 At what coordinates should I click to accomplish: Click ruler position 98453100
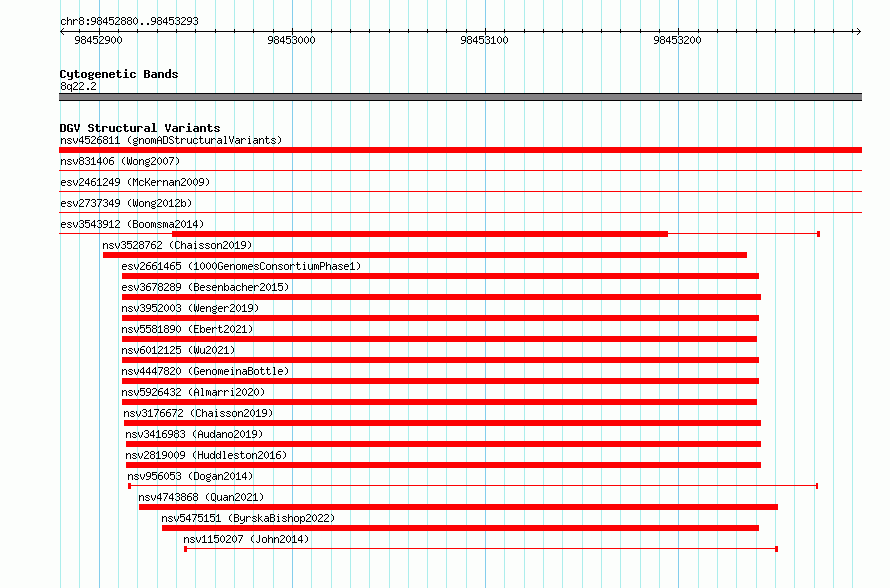(484, 40)
